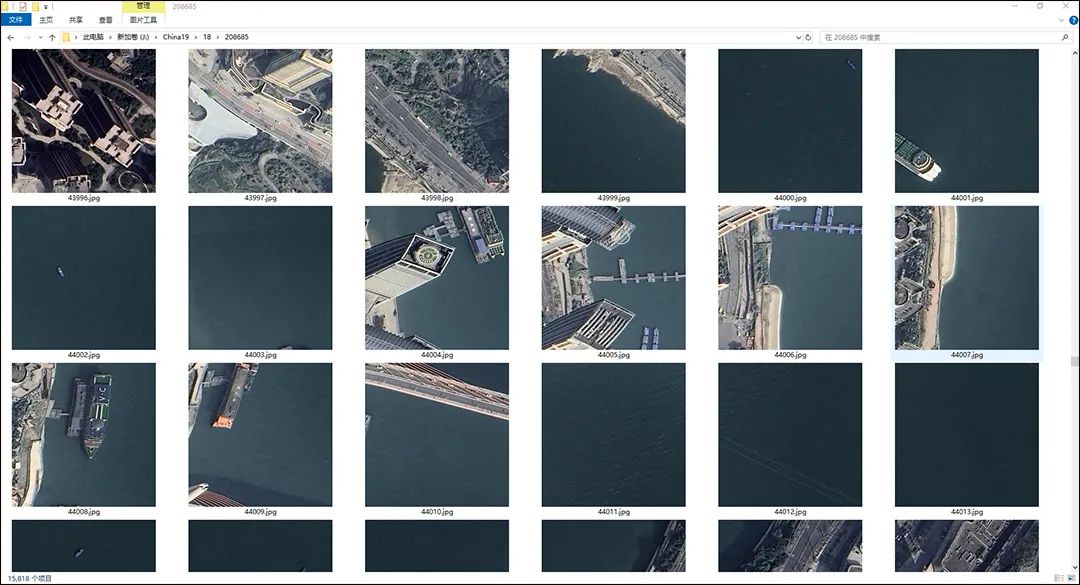Restore down the Explorer window

pos(1040,6)
